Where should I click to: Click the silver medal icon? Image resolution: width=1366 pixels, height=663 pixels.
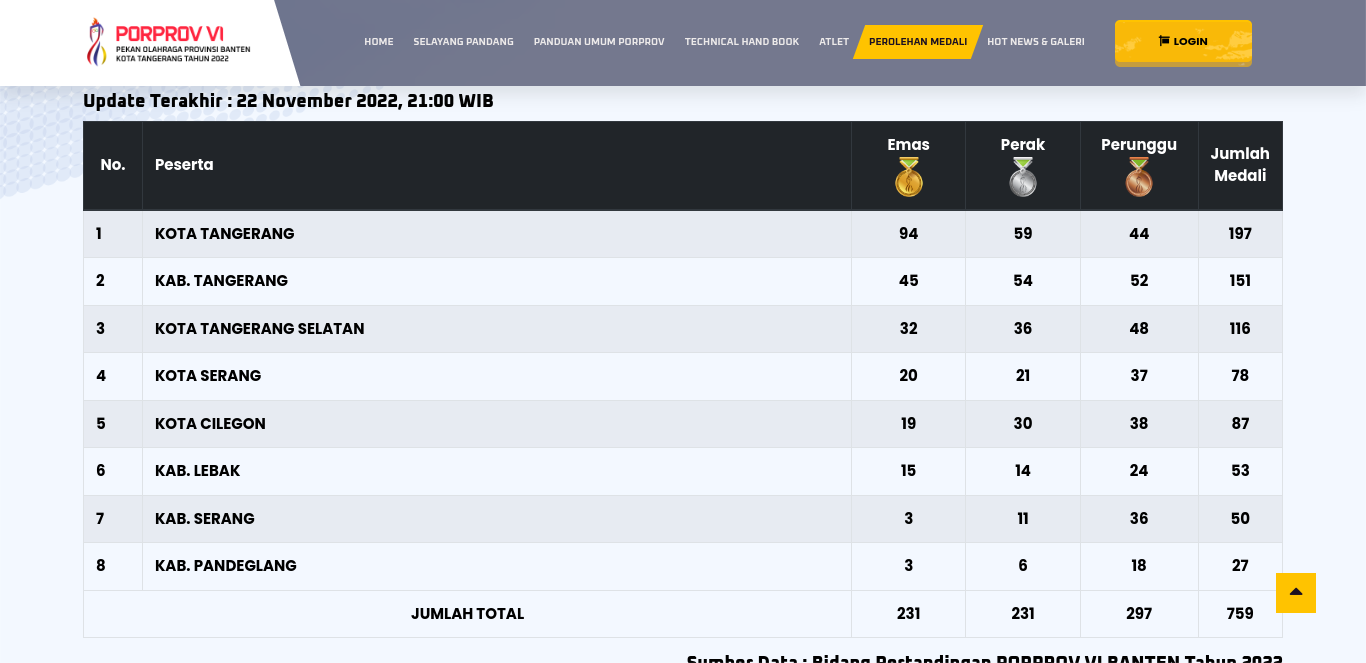pyautogui.click(x=1022, y=178)
